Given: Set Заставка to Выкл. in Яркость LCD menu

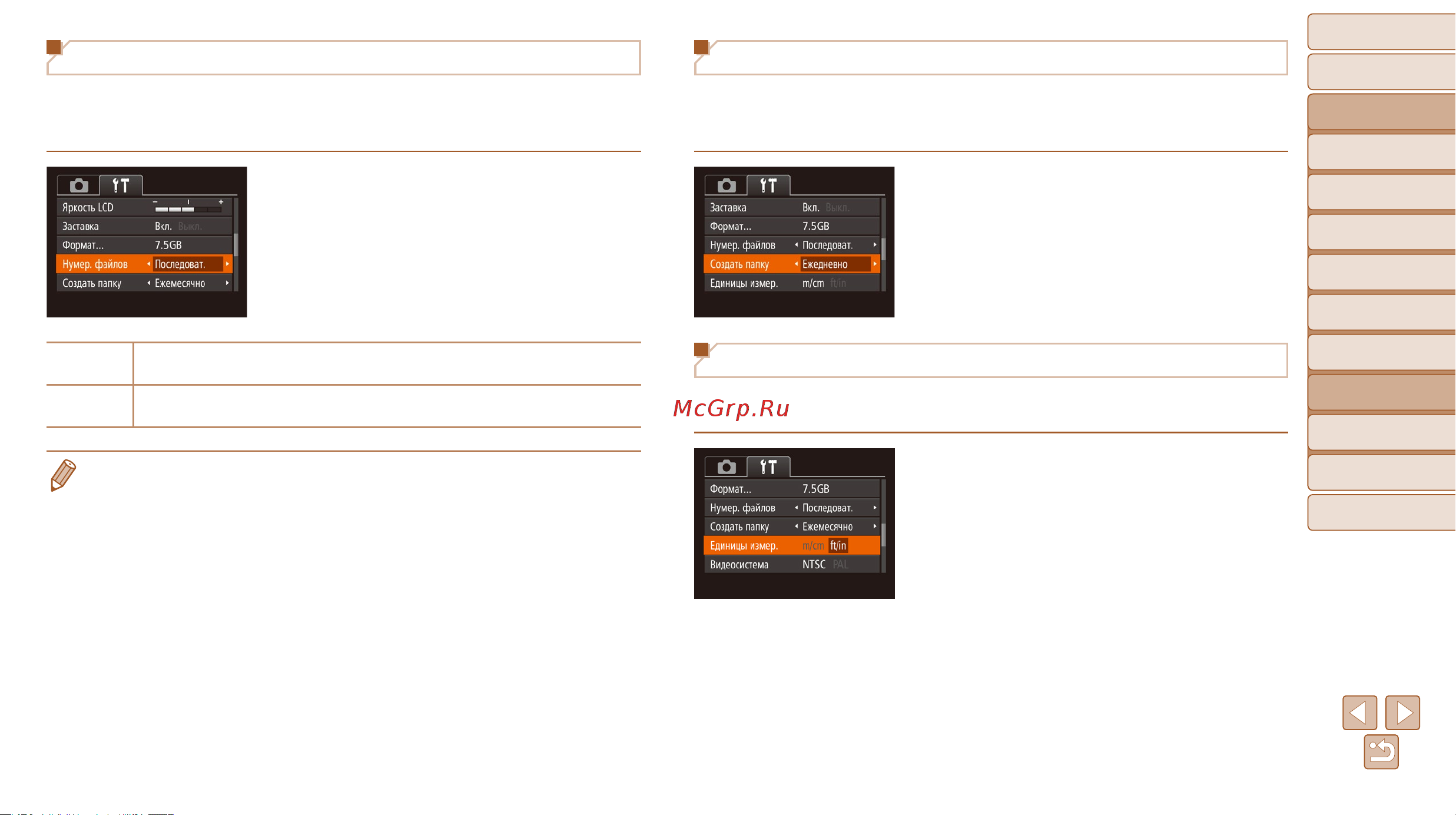Looking at the screenshot, I should [190, 226].
